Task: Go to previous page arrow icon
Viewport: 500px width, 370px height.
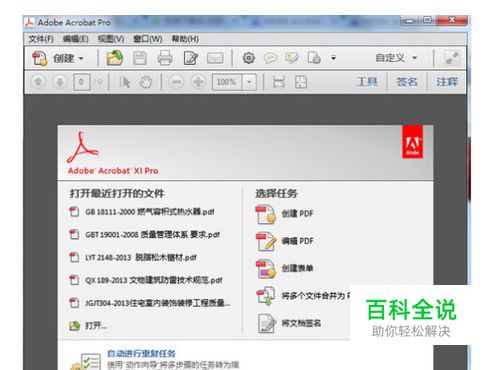Action: click(38, 82)
